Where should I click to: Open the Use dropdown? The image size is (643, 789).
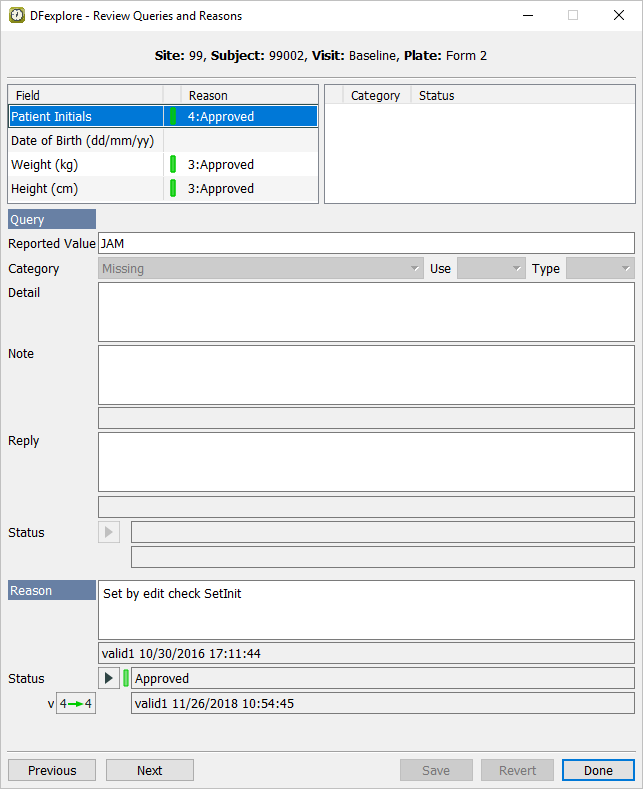[490, 269]
